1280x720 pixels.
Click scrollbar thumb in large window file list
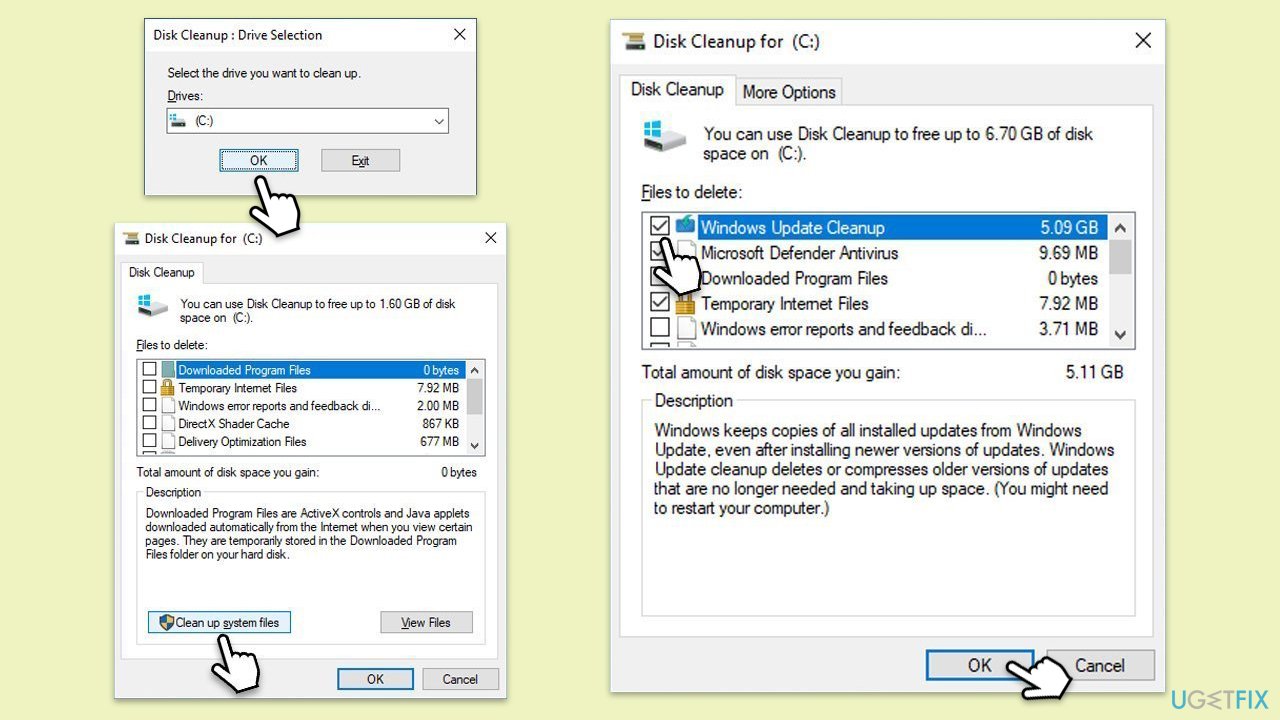click(1120, 257)
